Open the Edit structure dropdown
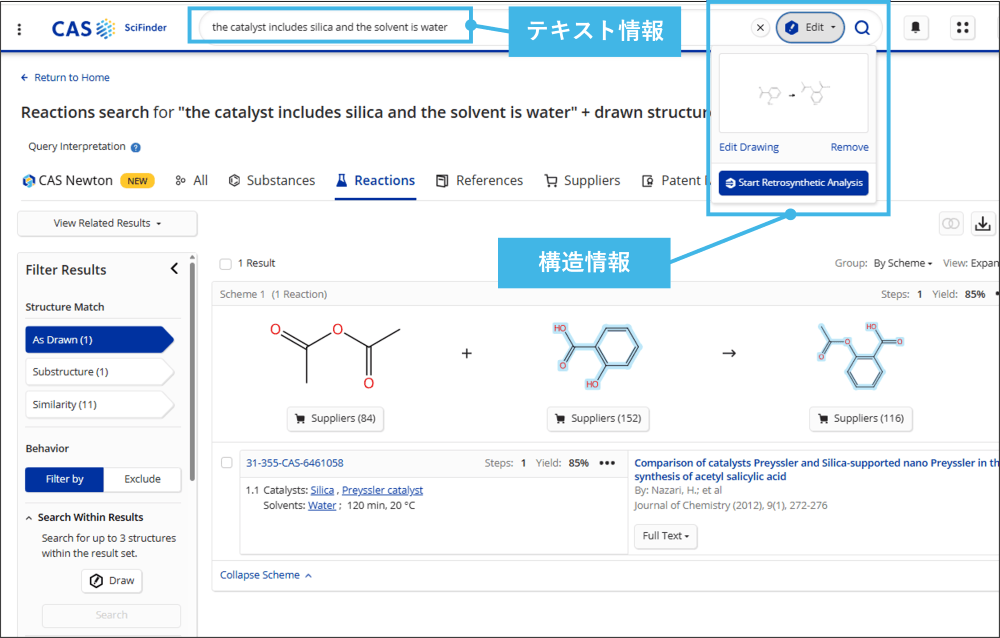Viewport: 1000px width, 638px height. pyautogui.click(x=810, y=27)
